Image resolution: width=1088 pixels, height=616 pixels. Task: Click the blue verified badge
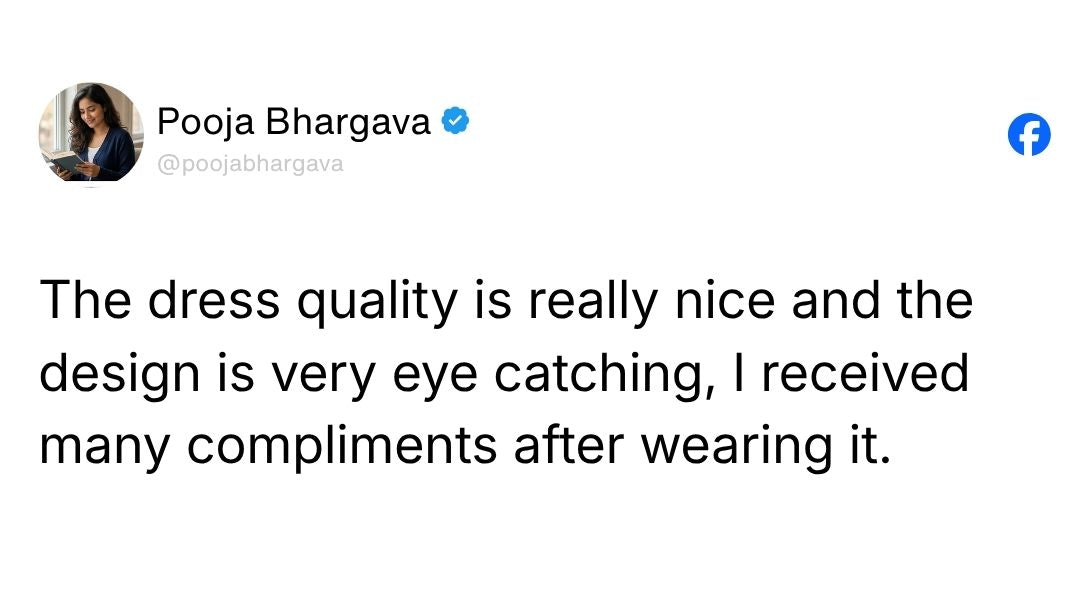pos(455,122)
